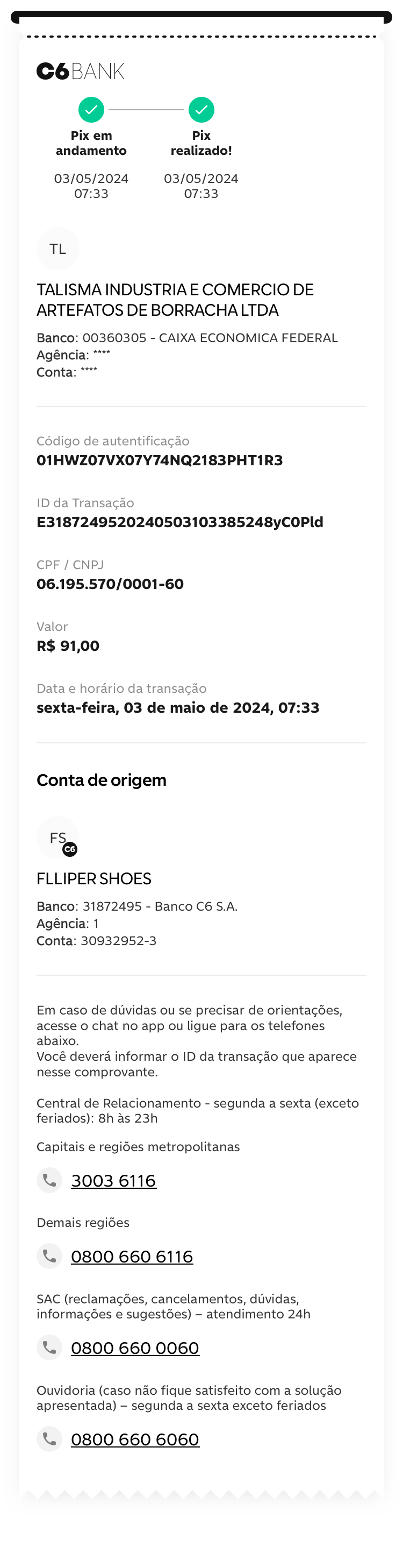Click the C6 Bank logo
The width and height of the screenshot is (403, 1568).
coord(80,71)
